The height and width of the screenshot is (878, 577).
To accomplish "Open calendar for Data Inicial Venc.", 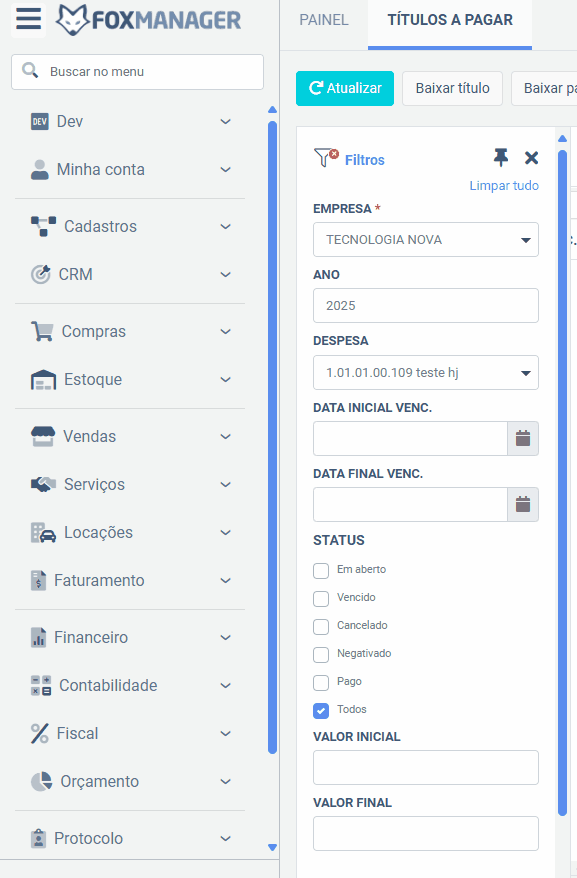I will [523, 438].
